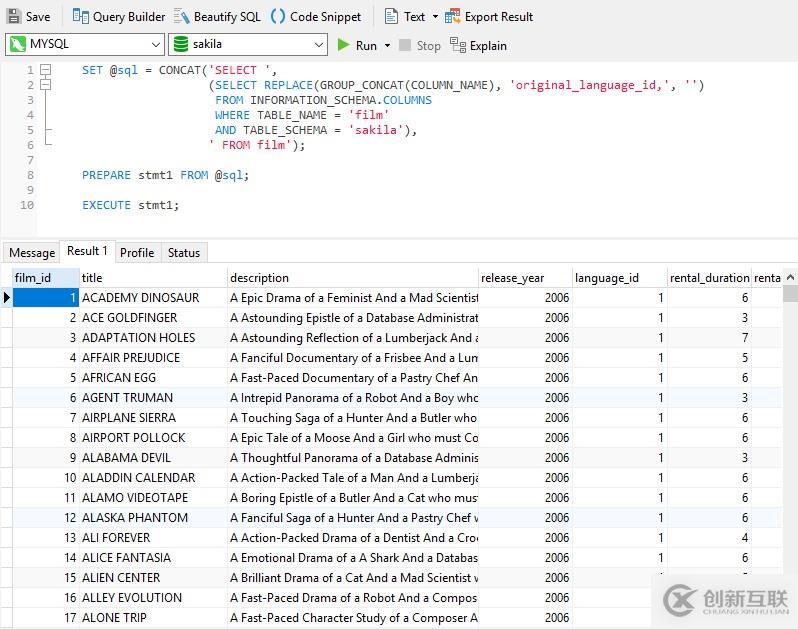
Task: Click the language_id column header
Action: (619, 278)
